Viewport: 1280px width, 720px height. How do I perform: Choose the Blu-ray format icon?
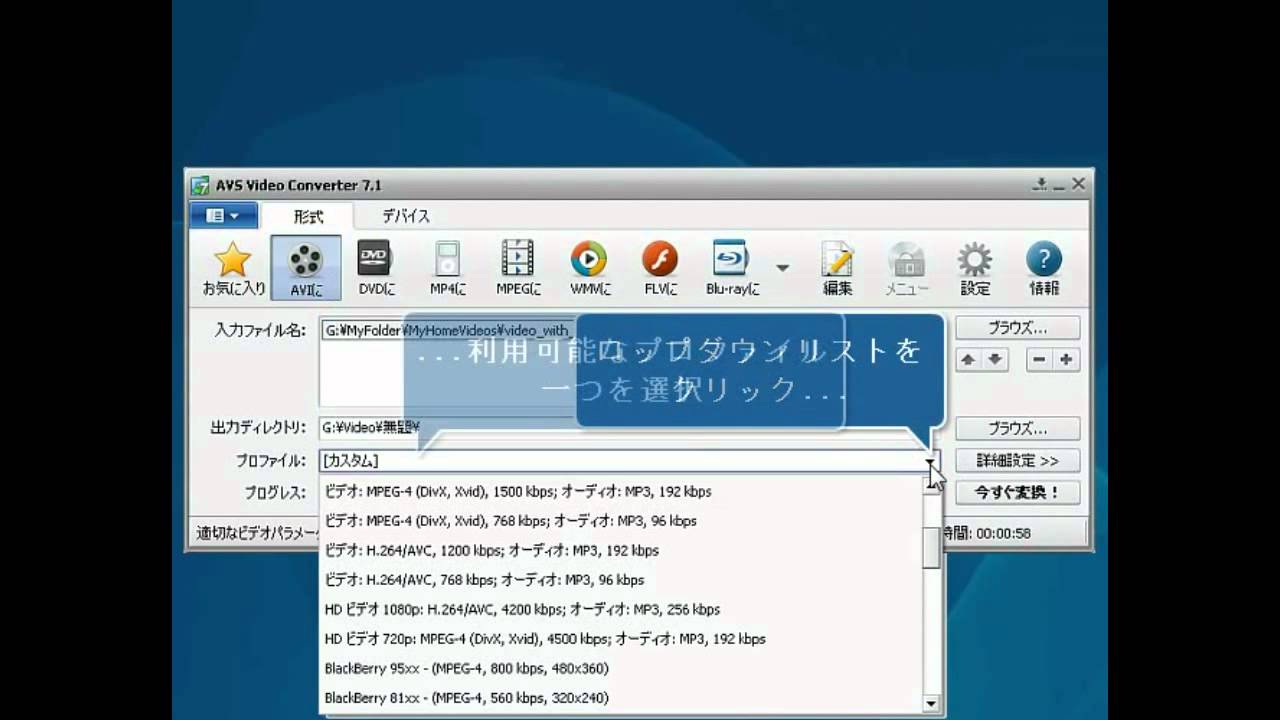[732, 268]
